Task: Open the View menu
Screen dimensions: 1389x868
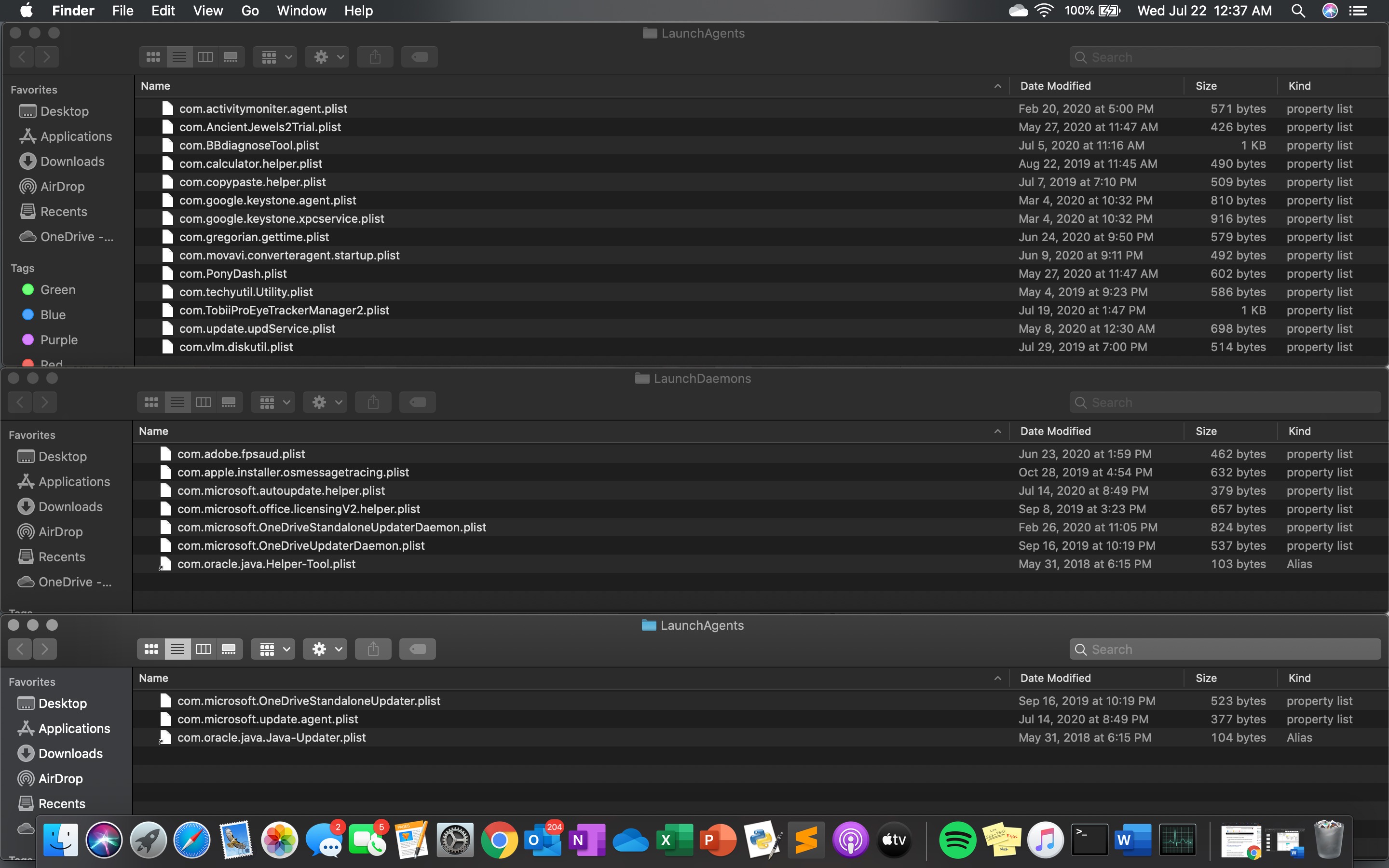Action: (207, 11)
